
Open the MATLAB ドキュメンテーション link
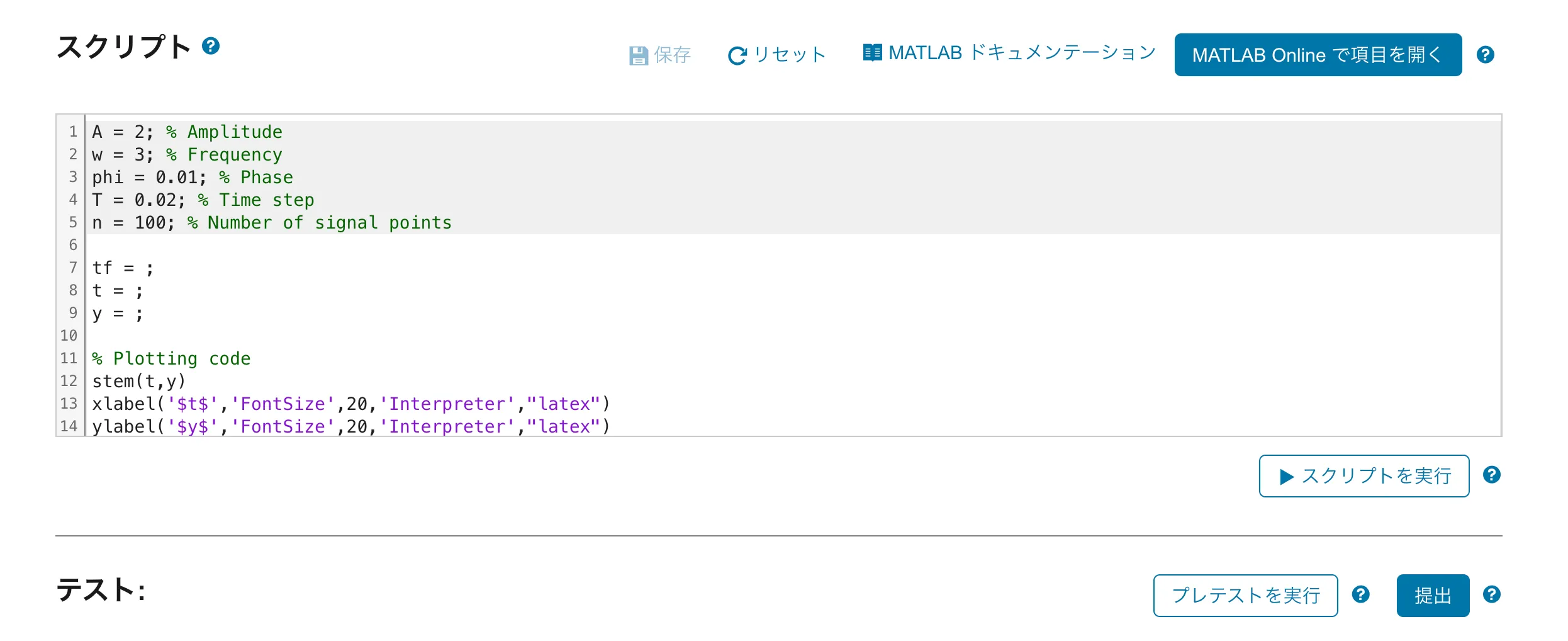1022,53
